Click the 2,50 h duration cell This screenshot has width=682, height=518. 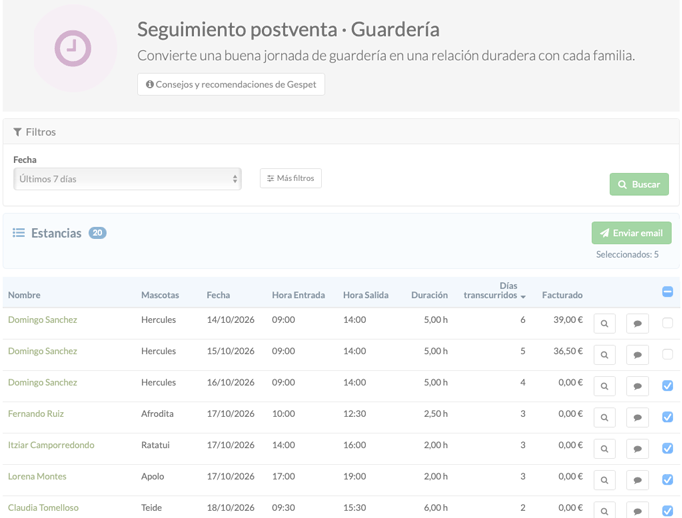[436, 414]
